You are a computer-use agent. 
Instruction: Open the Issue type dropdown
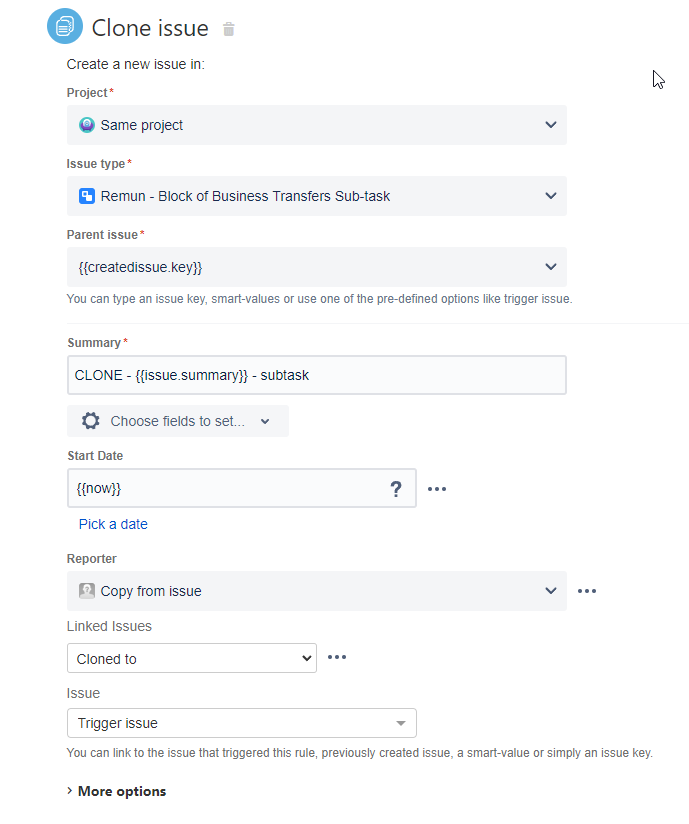coord(317,196)
